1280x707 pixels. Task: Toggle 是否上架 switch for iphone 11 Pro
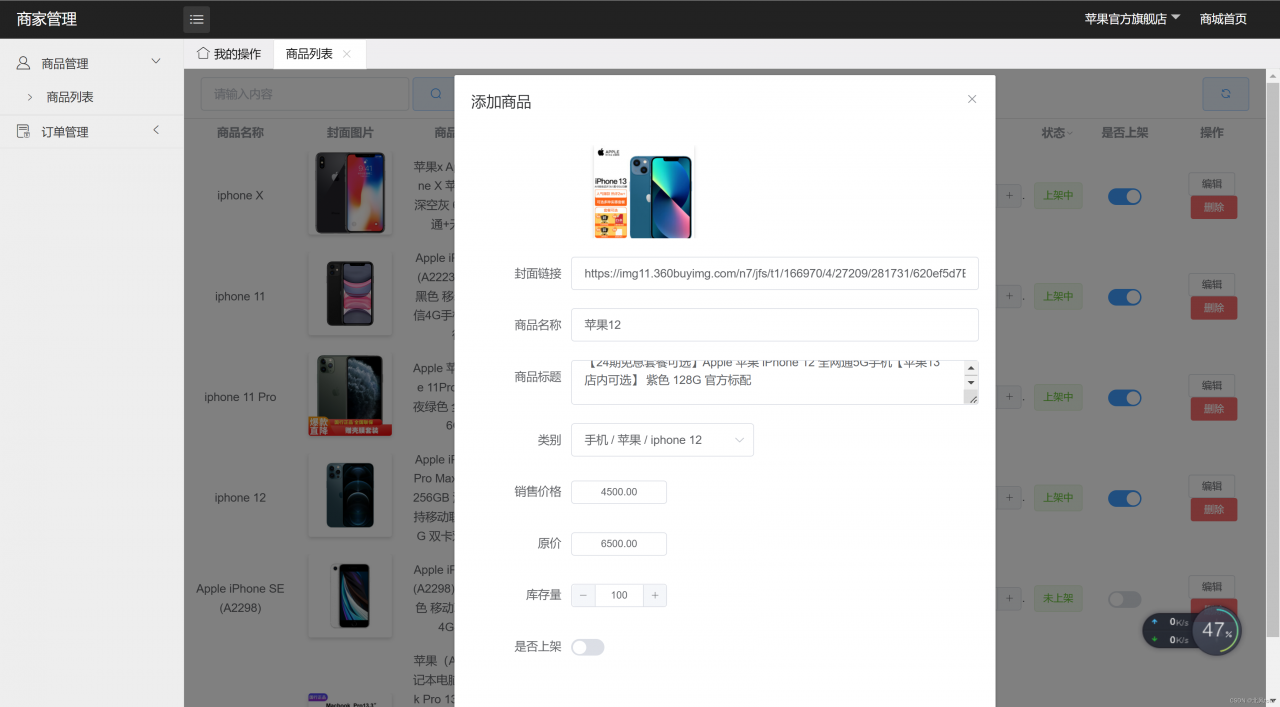point(1124,397)
